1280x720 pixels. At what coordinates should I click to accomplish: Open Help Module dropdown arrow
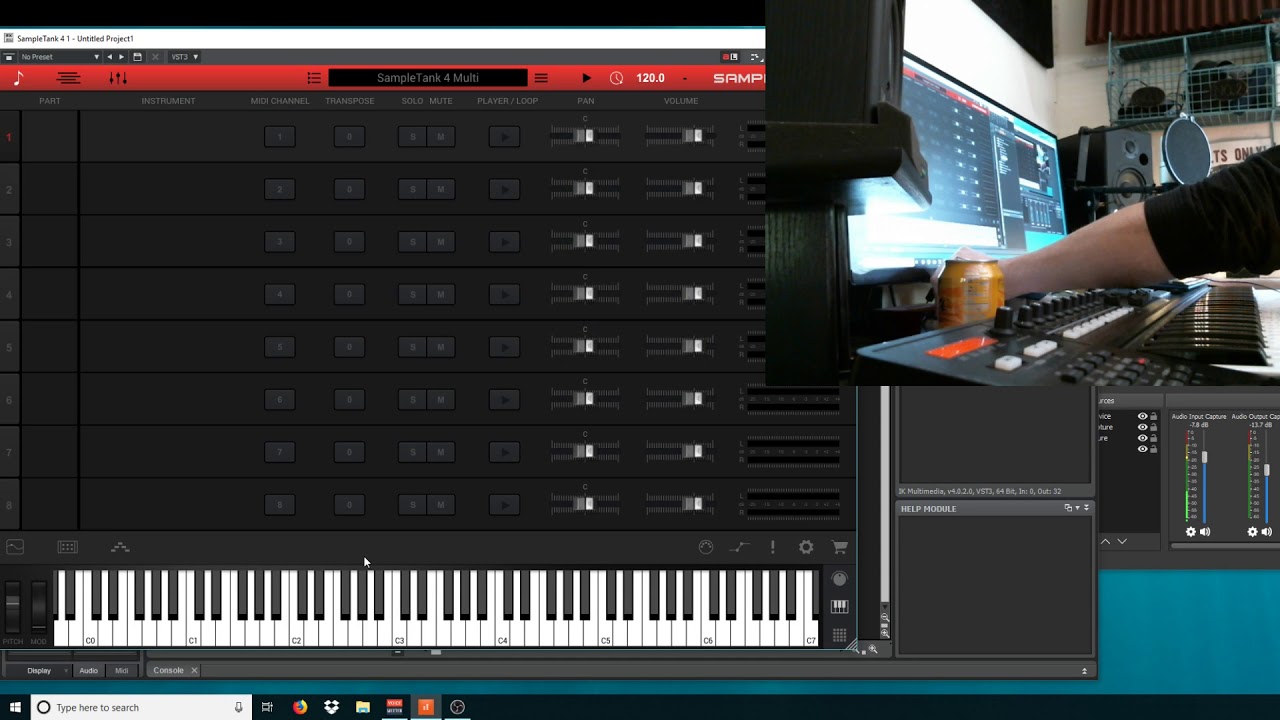click(x=1077, y=508)
